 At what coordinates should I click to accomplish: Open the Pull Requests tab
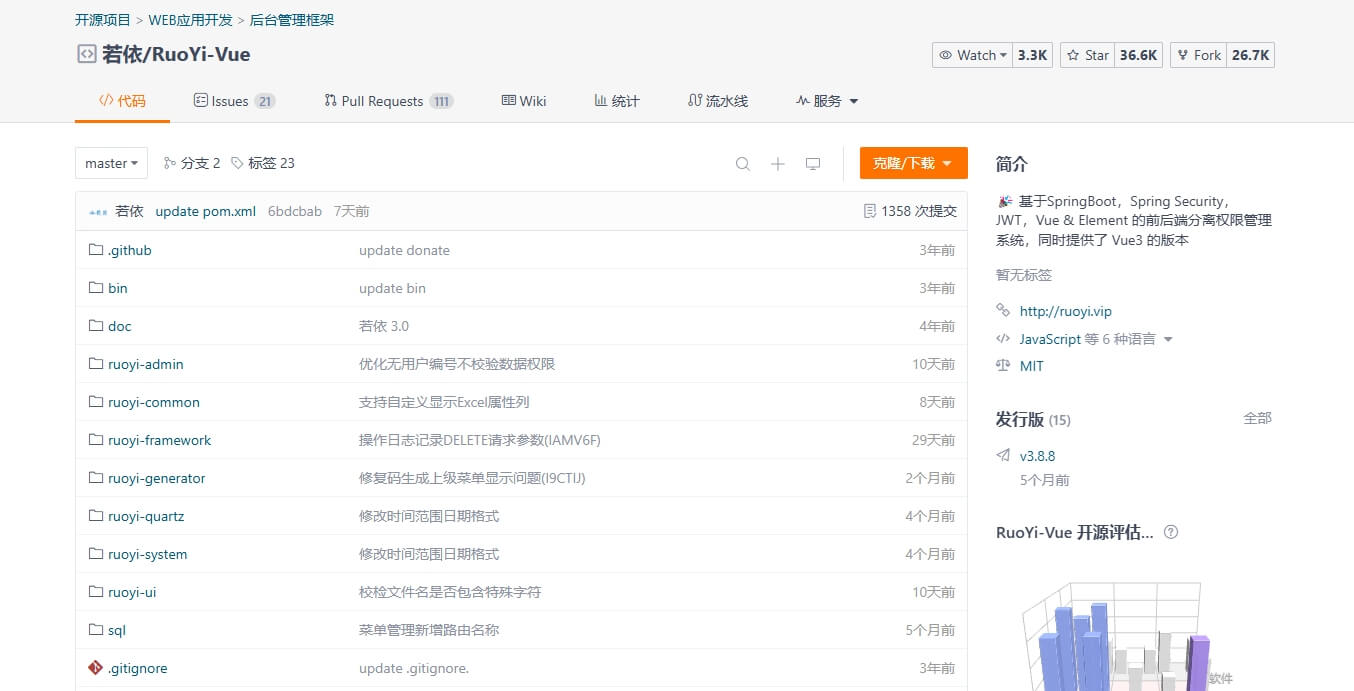click(389, 101)
